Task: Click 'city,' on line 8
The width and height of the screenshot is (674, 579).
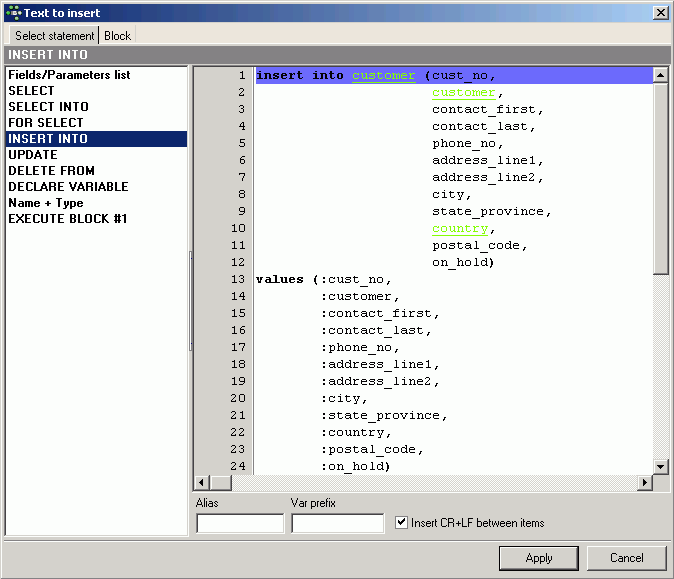Action: point(451,194)
